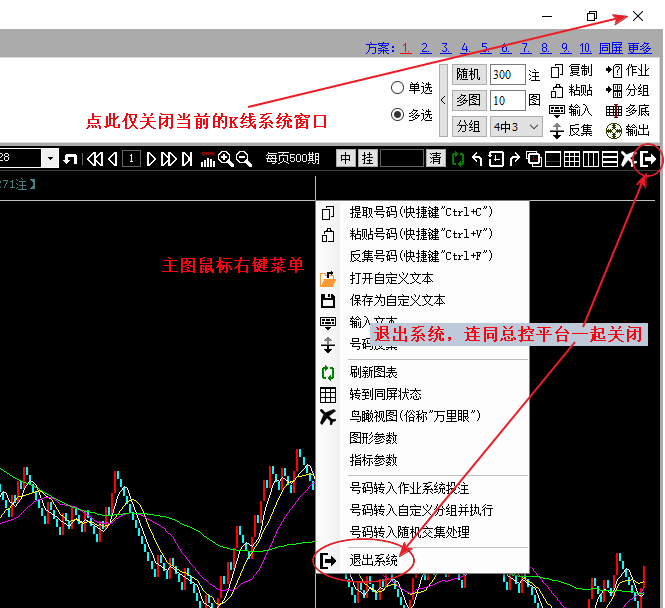Viewport: 665px width, 608px height.
Task: Click the 粘贴 paste icon
Action: [558, 90]
